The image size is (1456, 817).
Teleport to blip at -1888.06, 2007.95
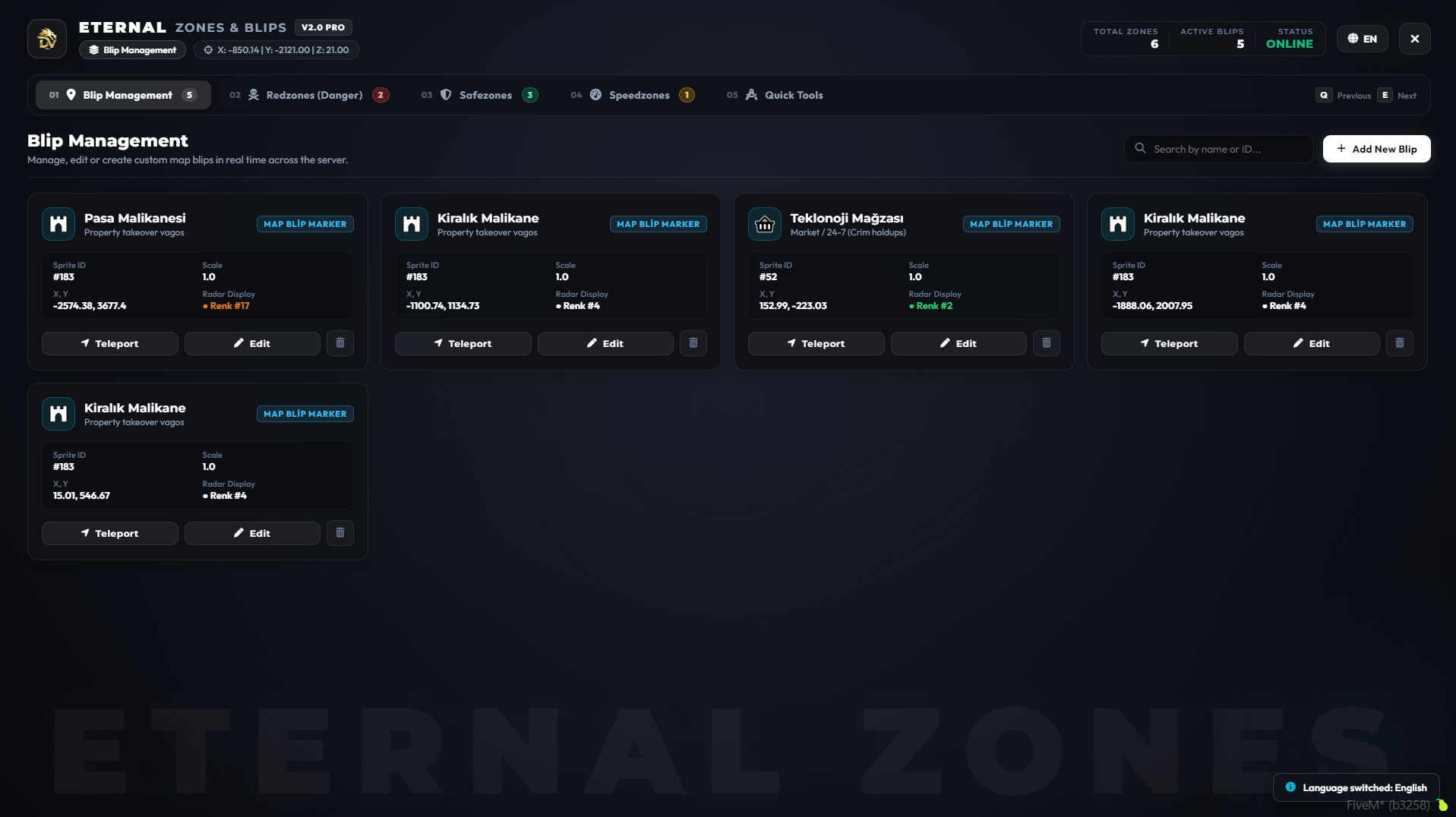tap(1170, 343)
